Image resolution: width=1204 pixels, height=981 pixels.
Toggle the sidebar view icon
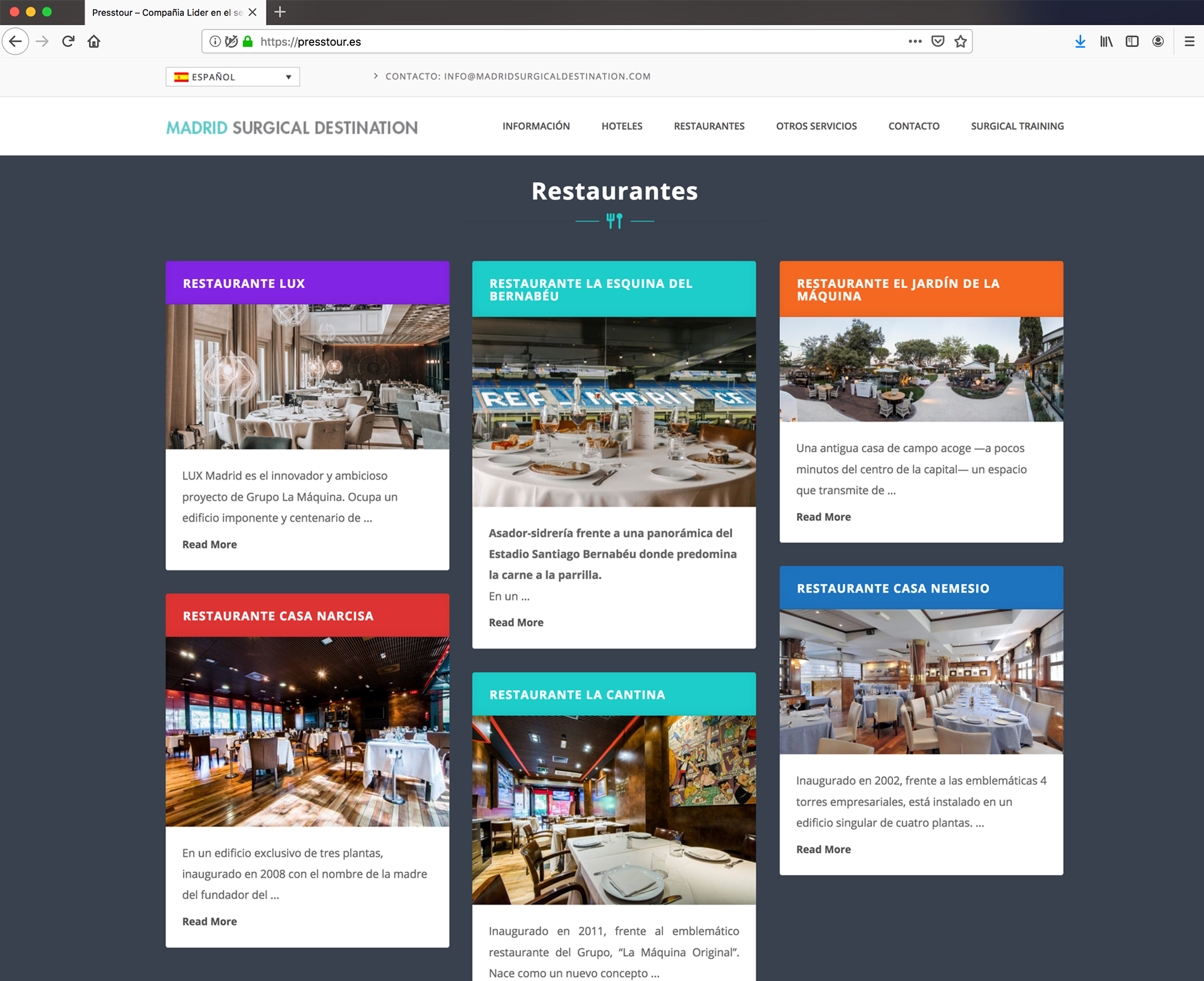1132,41
